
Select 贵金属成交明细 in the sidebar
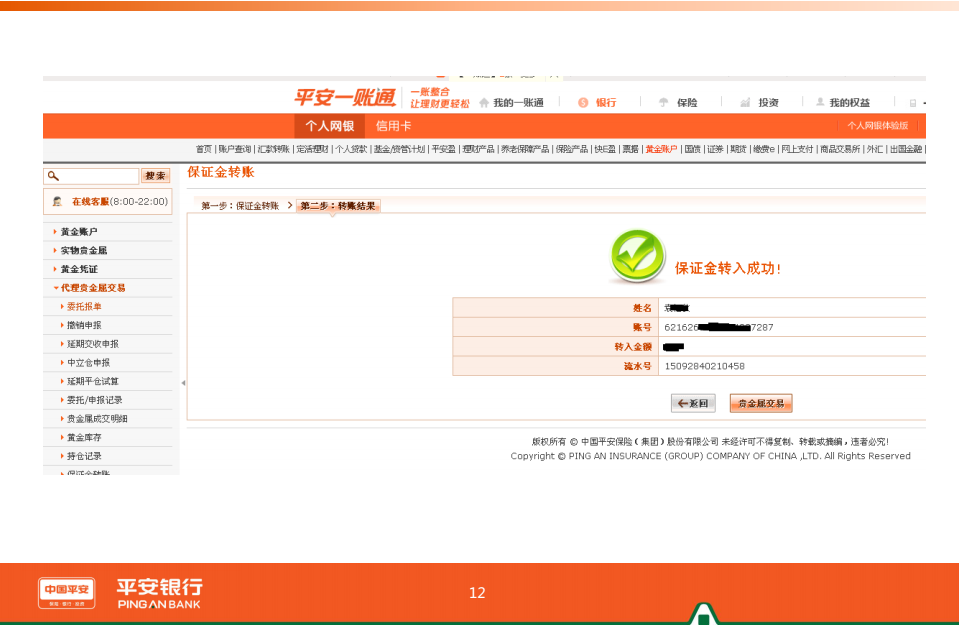97,419
